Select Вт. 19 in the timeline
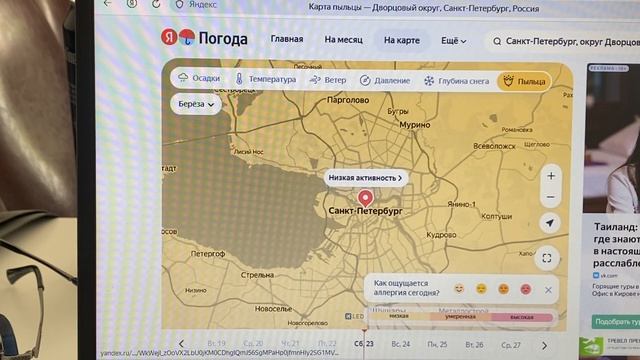The width and height of the screenshot is (640, 360). coord(216,343)
